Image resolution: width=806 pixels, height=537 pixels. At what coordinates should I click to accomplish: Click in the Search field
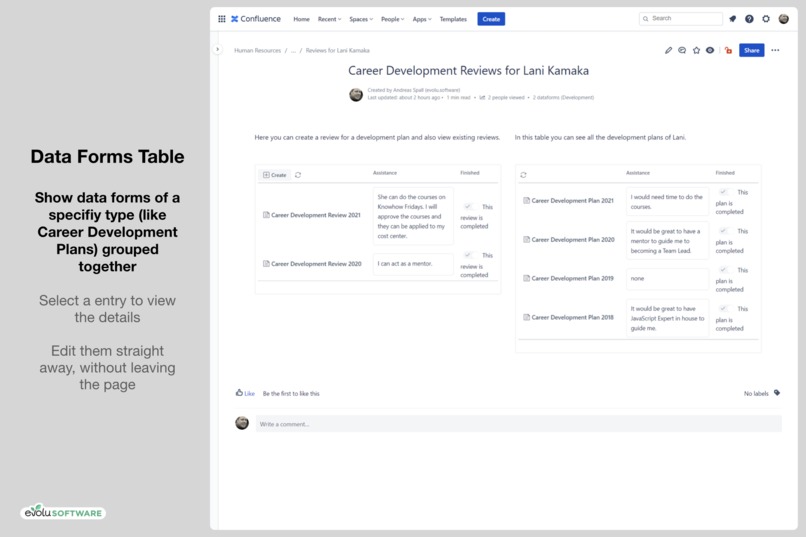681,18
